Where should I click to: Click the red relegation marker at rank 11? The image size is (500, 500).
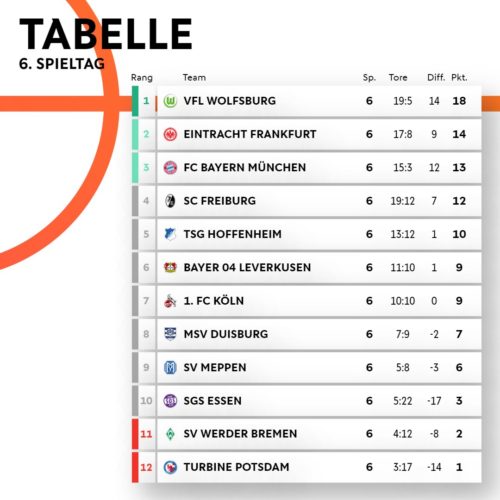tap(135, 434)
